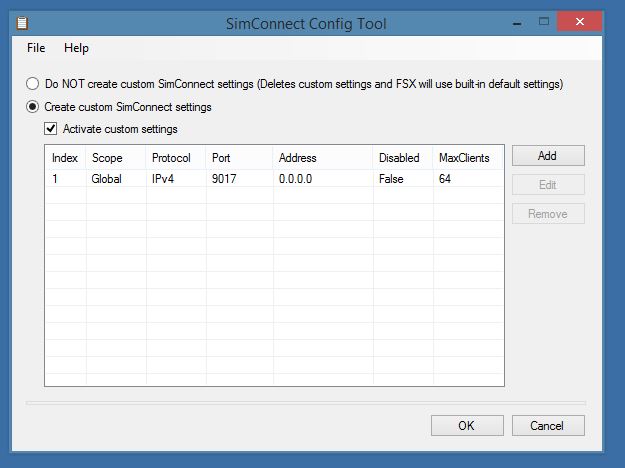This screenshot has width=625, height=468.
Task: Select Create custom SimConnect settings radio
Action: pos(32,107)
